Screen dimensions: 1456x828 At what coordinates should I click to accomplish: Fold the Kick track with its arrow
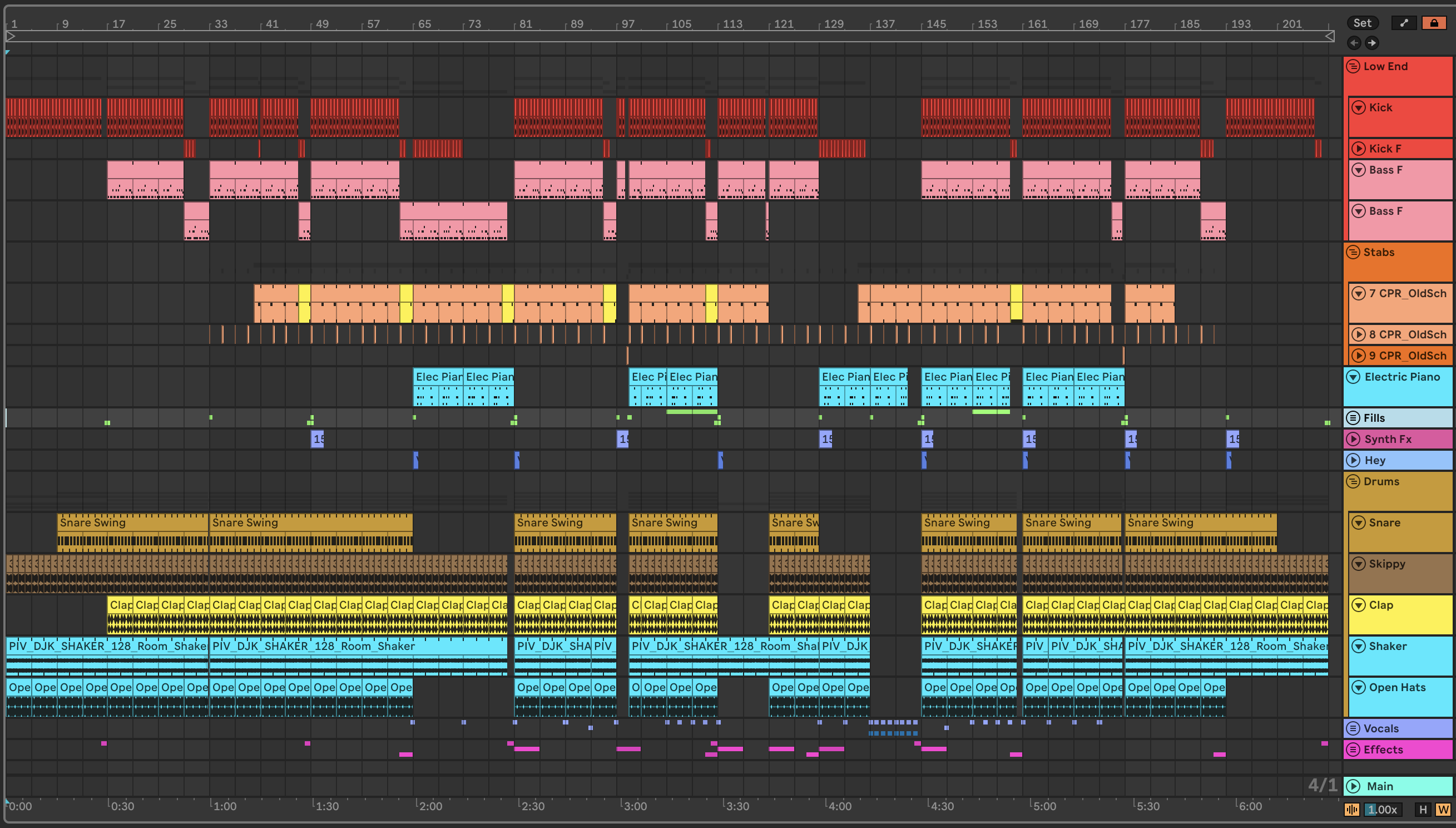1358,107
